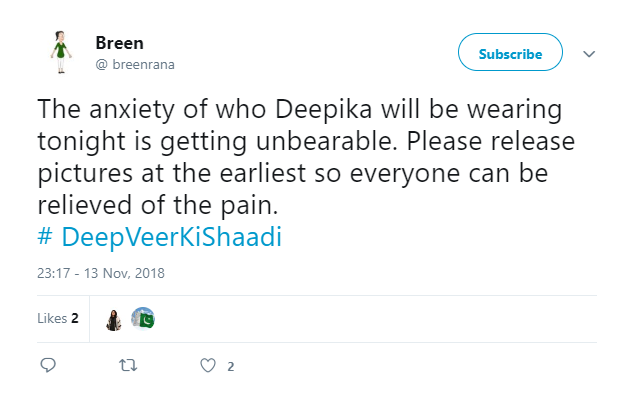
Task: Open Breen's profile avatar picture
Action: [59, 52]
